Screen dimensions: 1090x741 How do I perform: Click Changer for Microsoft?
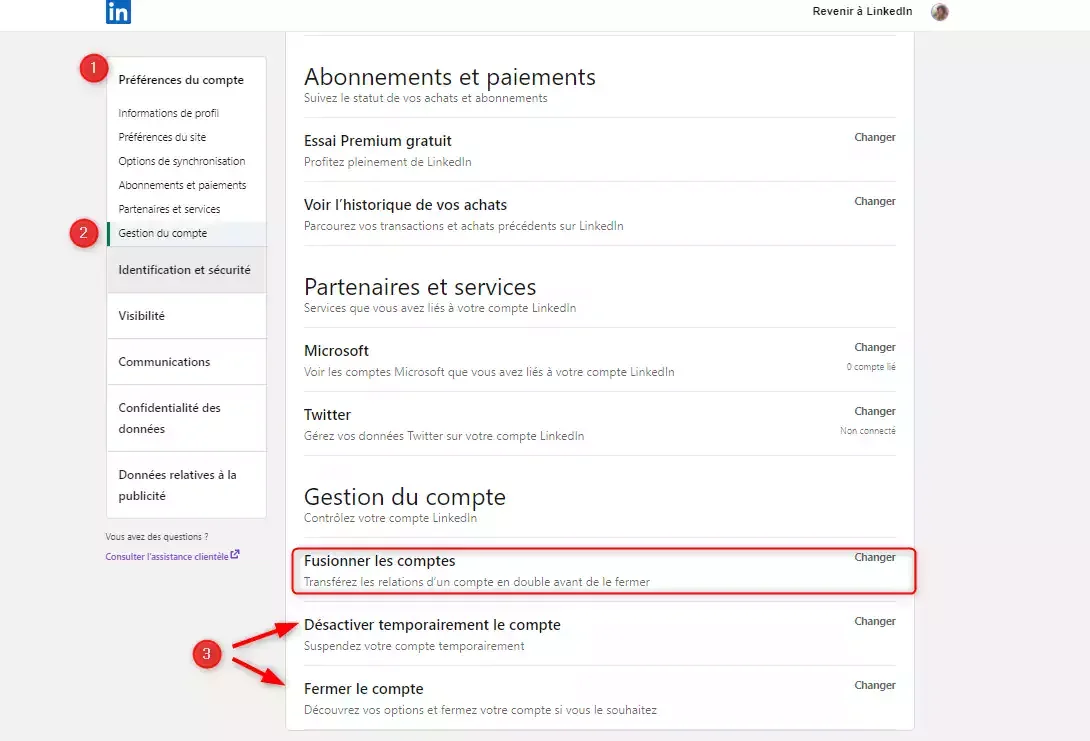point(875,347)
